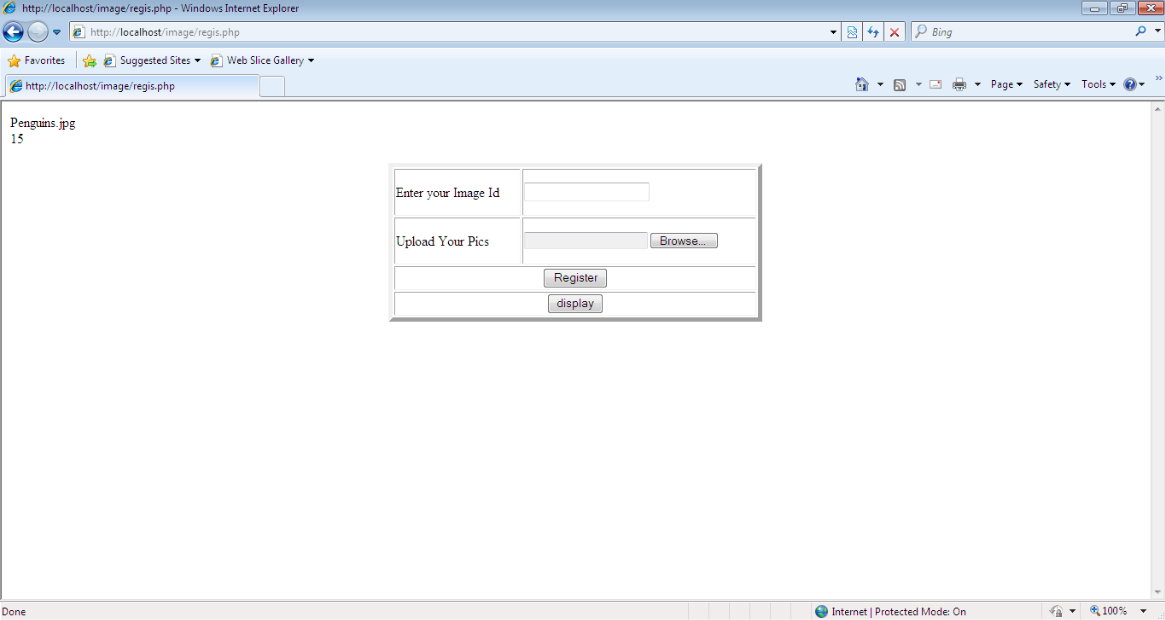Open the Safety menu
Viewport: 1165px width, 620px height.
[x=1049, y=84]
